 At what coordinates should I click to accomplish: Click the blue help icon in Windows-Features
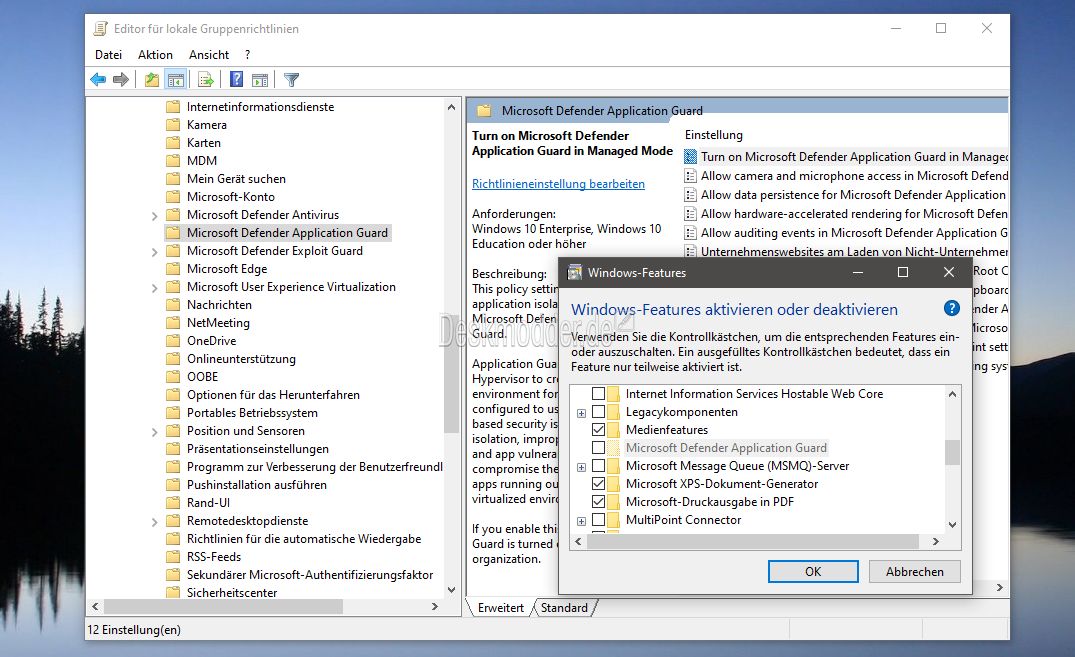point(952,308)
